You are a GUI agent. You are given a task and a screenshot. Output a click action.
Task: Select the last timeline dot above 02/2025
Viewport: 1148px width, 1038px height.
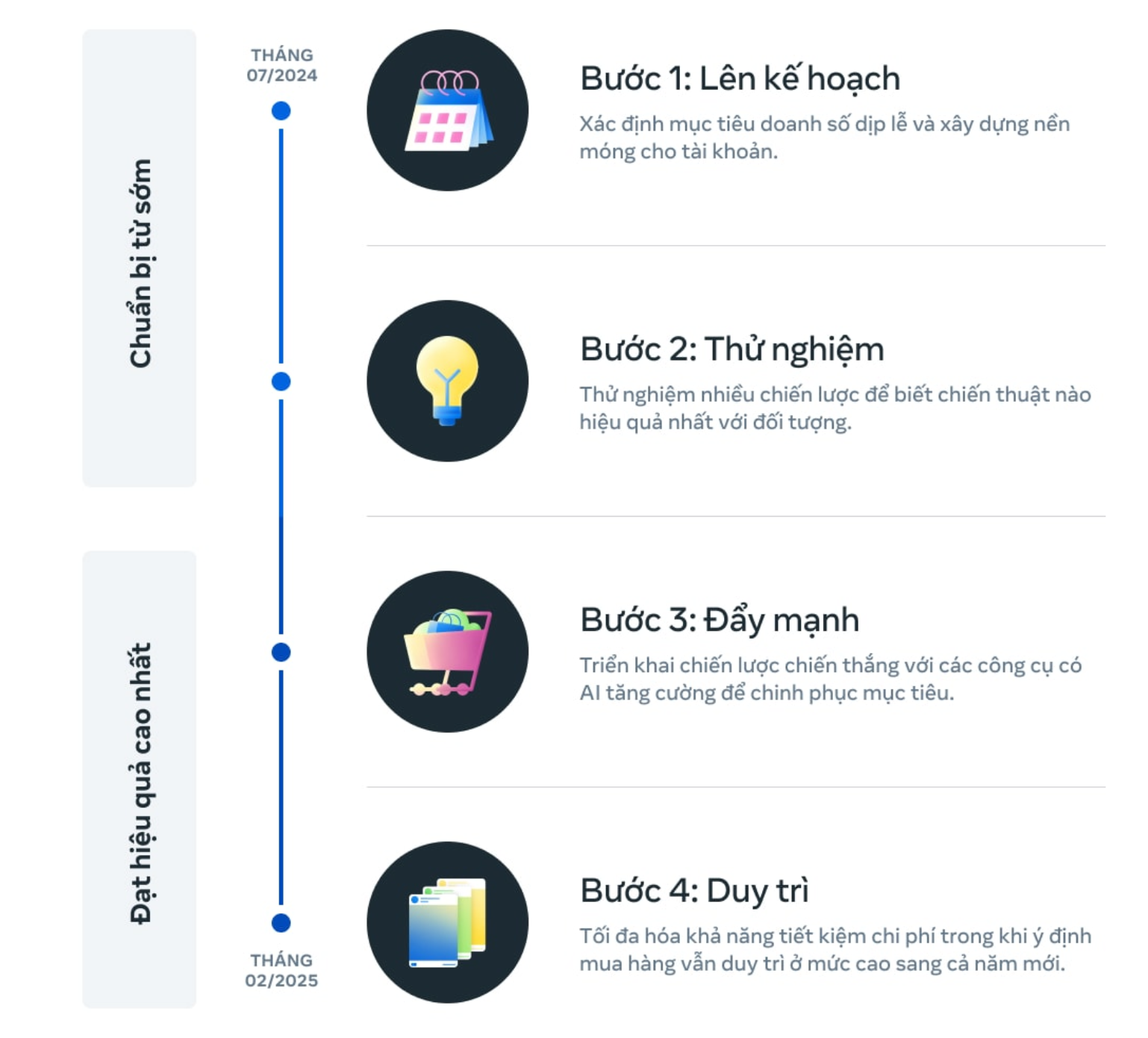281,923
